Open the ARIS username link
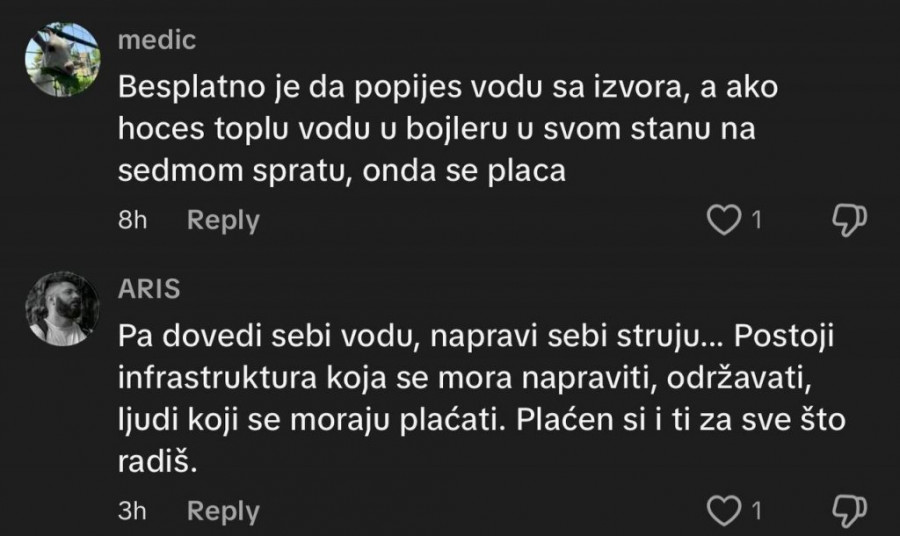The image size is (900, 536). point(149,290)
